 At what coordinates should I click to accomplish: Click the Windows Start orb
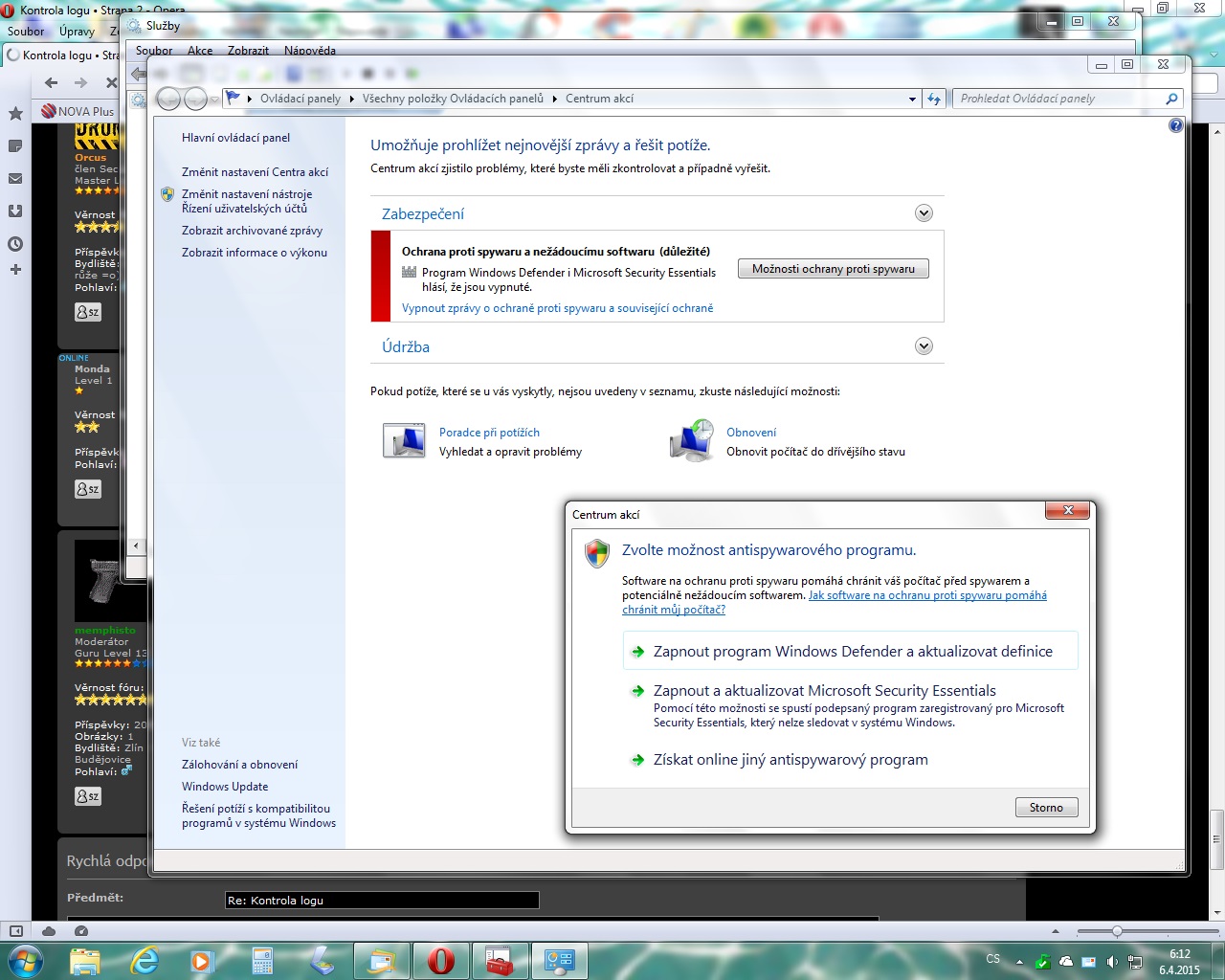[x=24, y=960]
